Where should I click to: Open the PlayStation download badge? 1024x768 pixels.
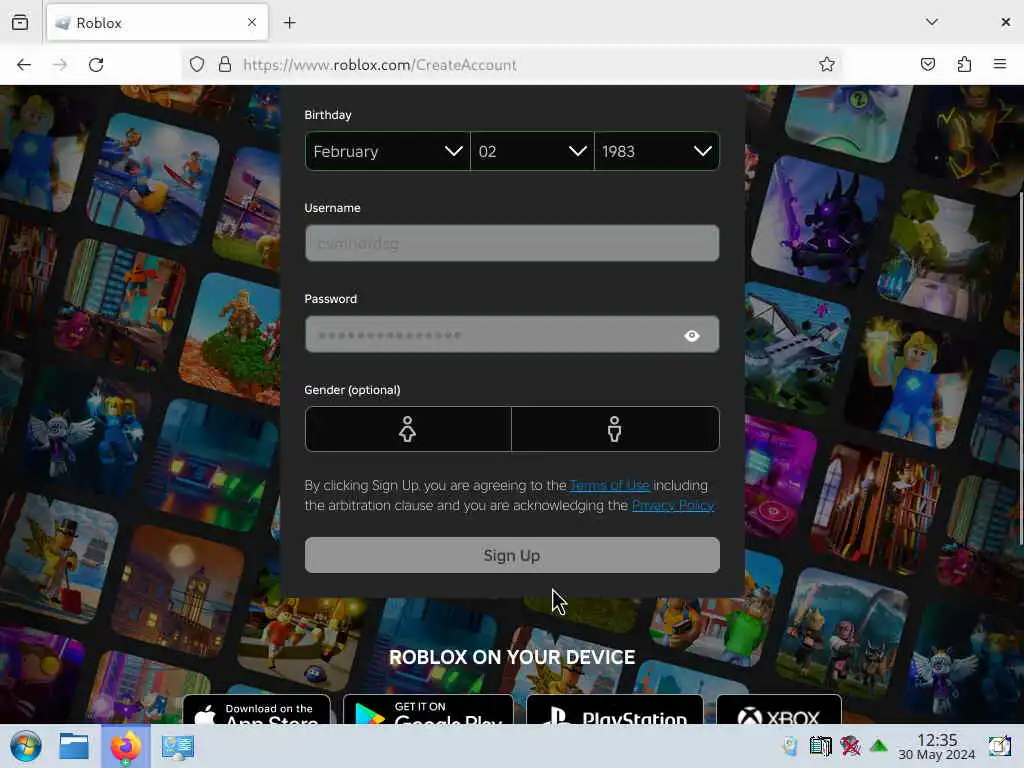coord(615,711)
